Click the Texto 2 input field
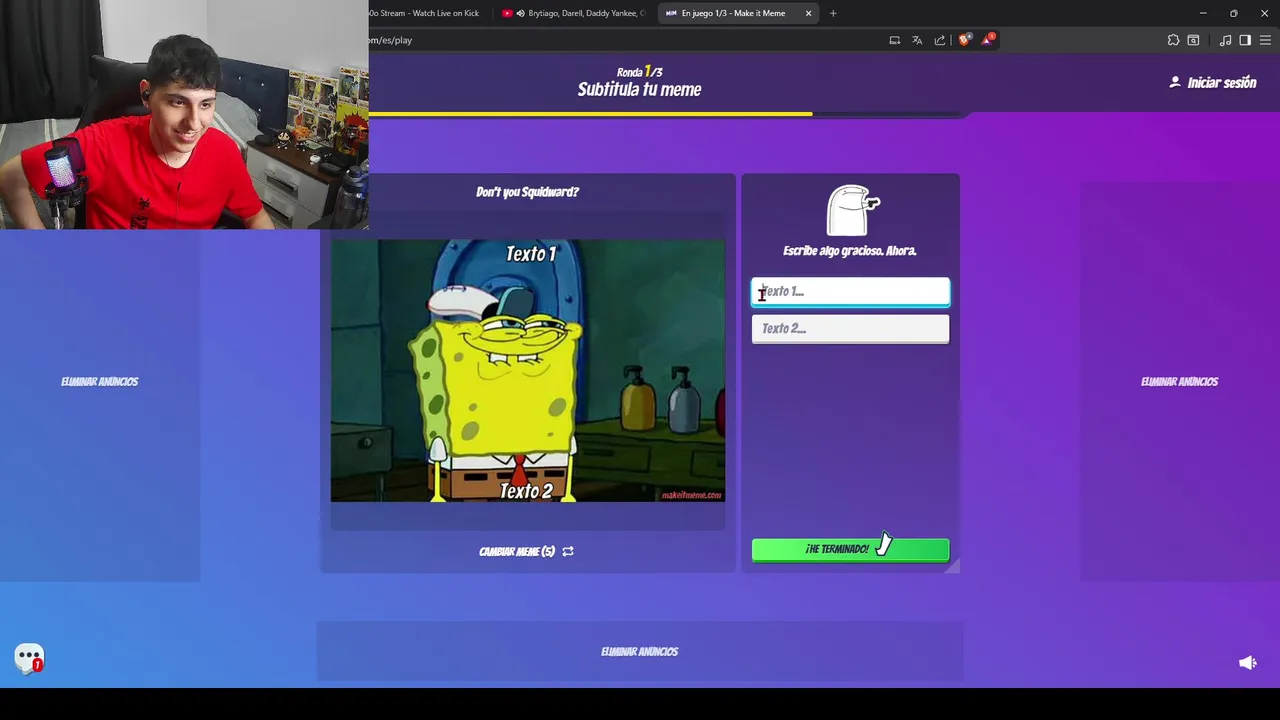Image resolution: width=1280 pixels, height=720 pixels. 850,328
